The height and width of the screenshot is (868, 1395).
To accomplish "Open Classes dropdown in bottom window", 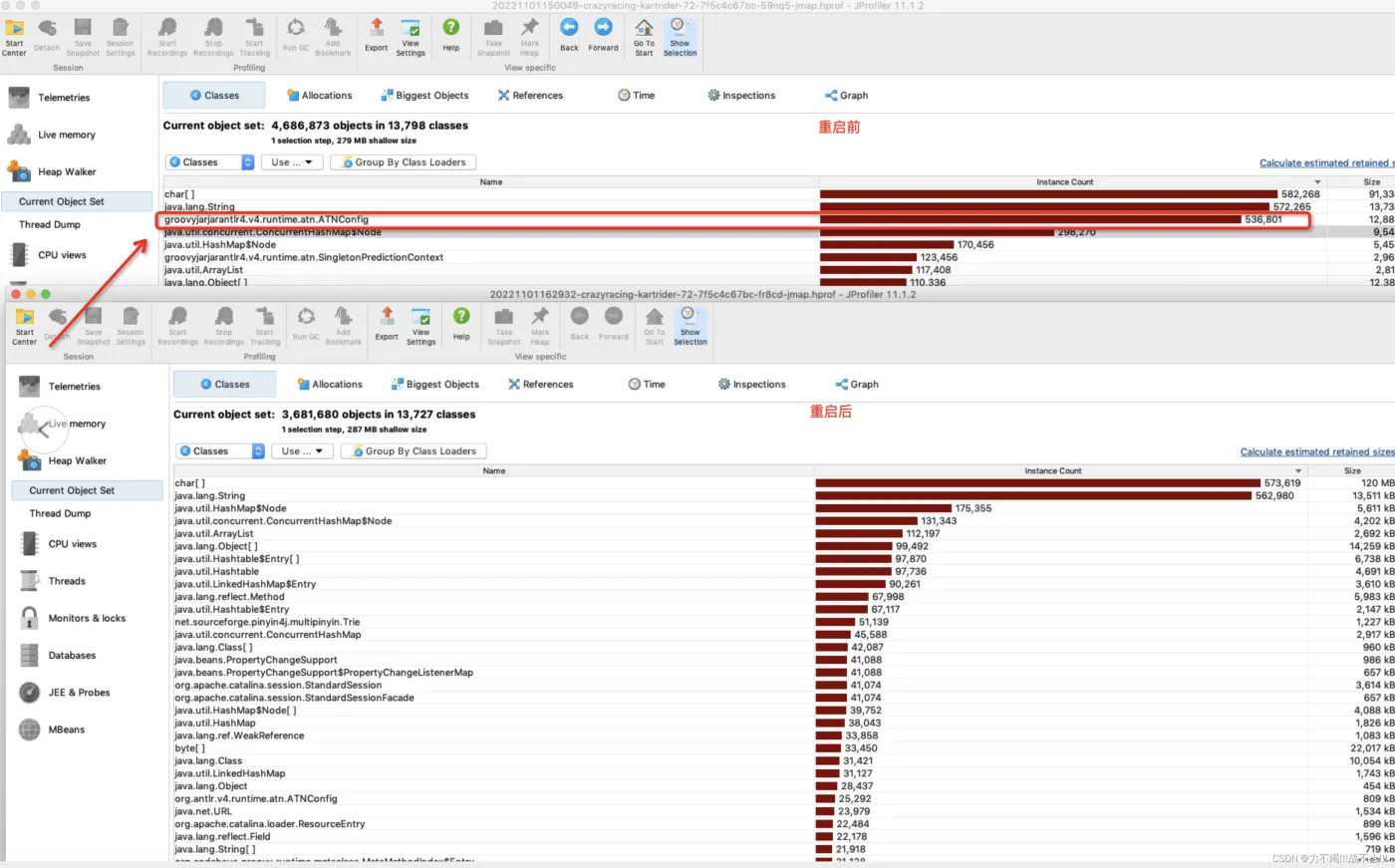I will [x=220, y=451].
